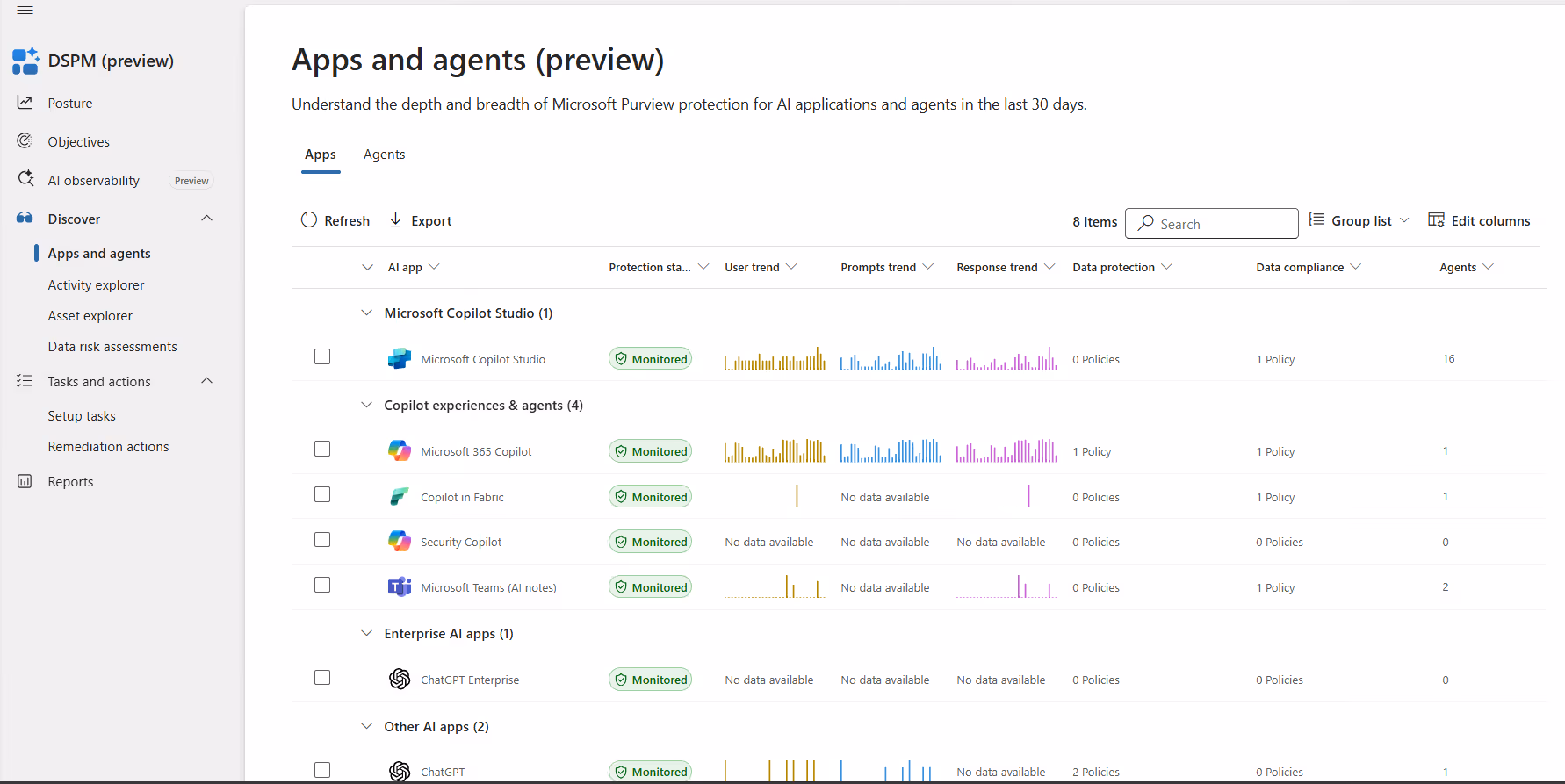Click the Tasks and actions list icon
Image resolution: width=1565 pixels, height=784 pixels.
click(x=25, y=381)
